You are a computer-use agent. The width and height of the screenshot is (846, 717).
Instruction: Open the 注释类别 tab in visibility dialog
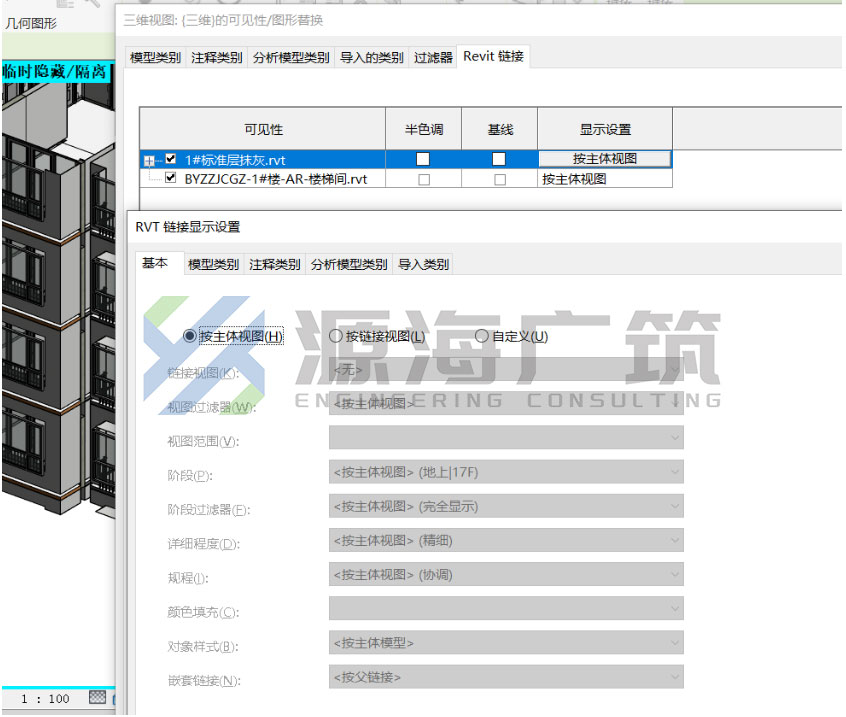tap(216, 57)
